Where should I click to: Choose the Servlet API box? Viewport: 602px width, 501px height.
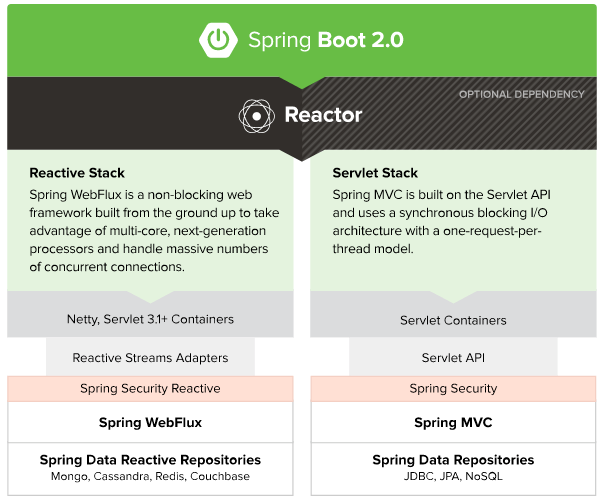click(453, 357)
